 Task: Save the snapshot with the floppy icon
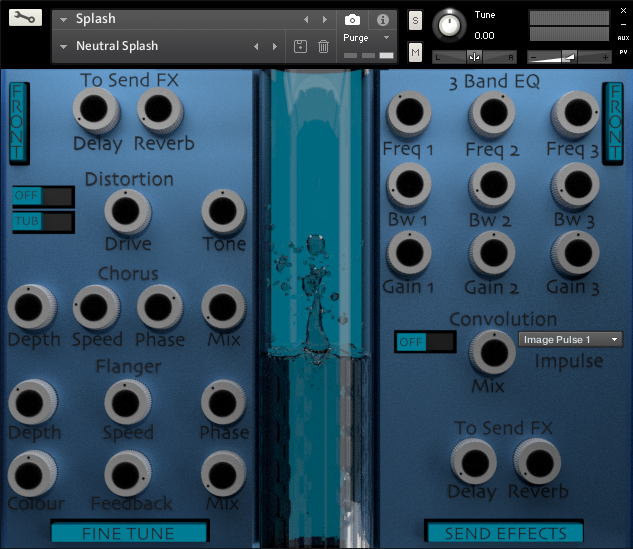(300, 46)
